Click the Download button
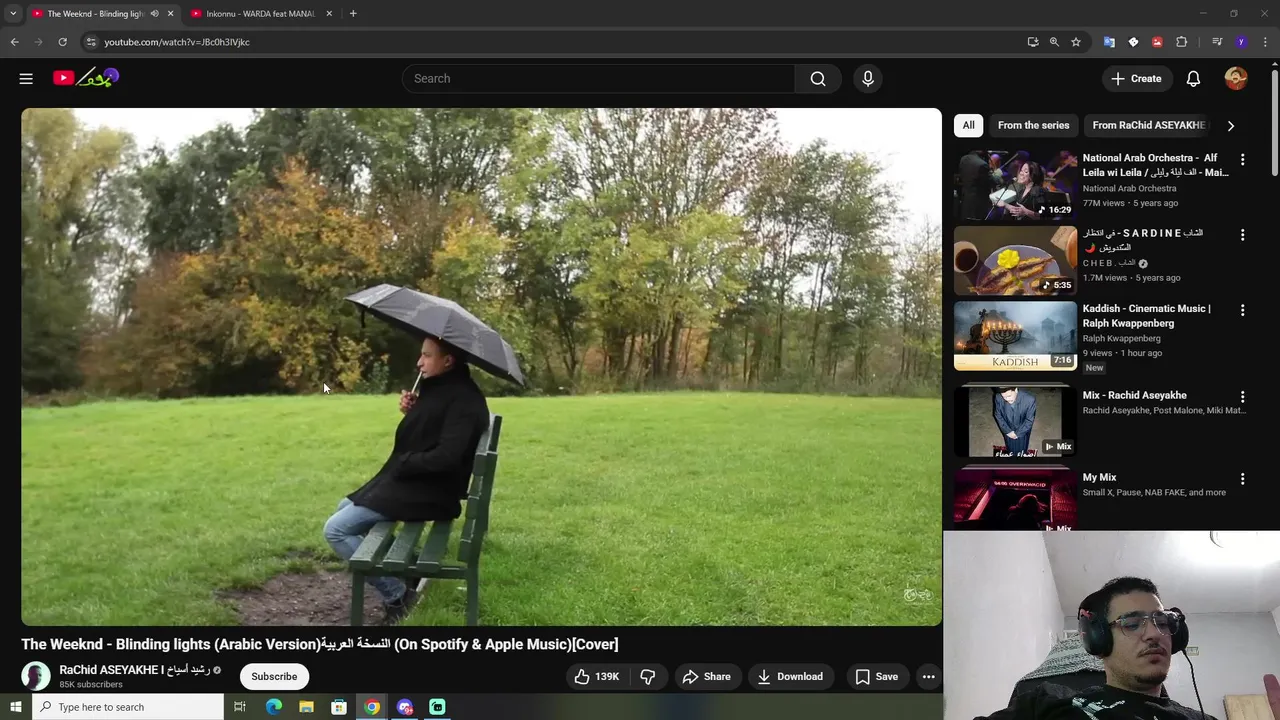This screenshot has width=1280, height=720. point(789,677)
